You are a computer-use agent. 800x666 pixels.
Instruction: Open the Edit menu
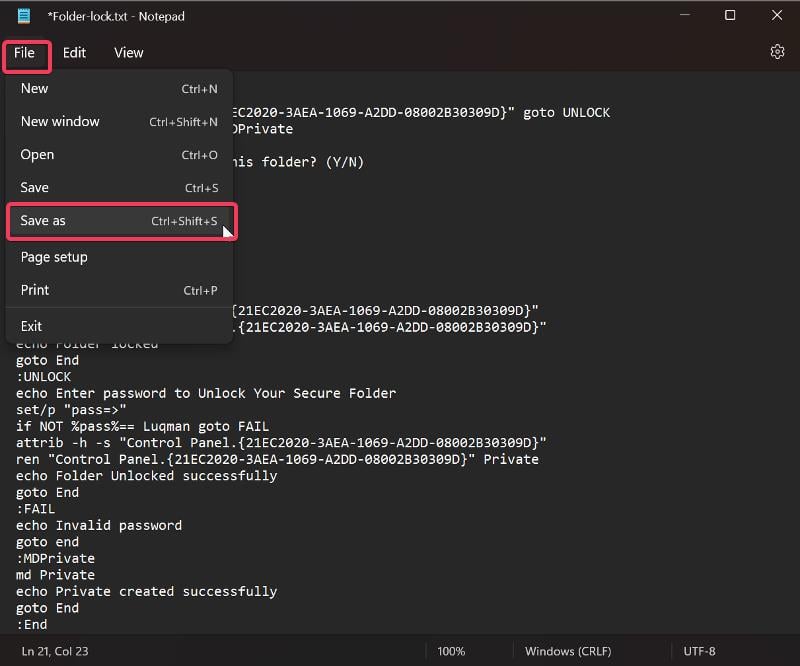click(74, 53)
